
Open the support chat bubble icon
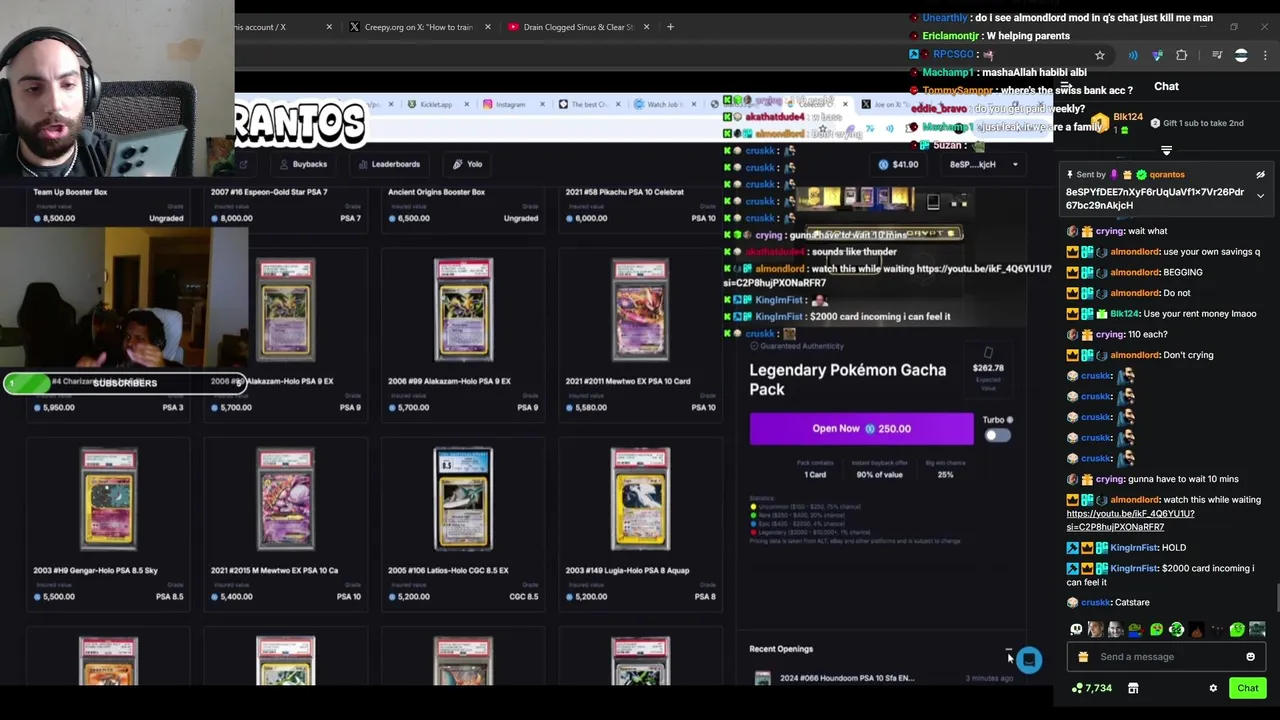point(1029,660)
